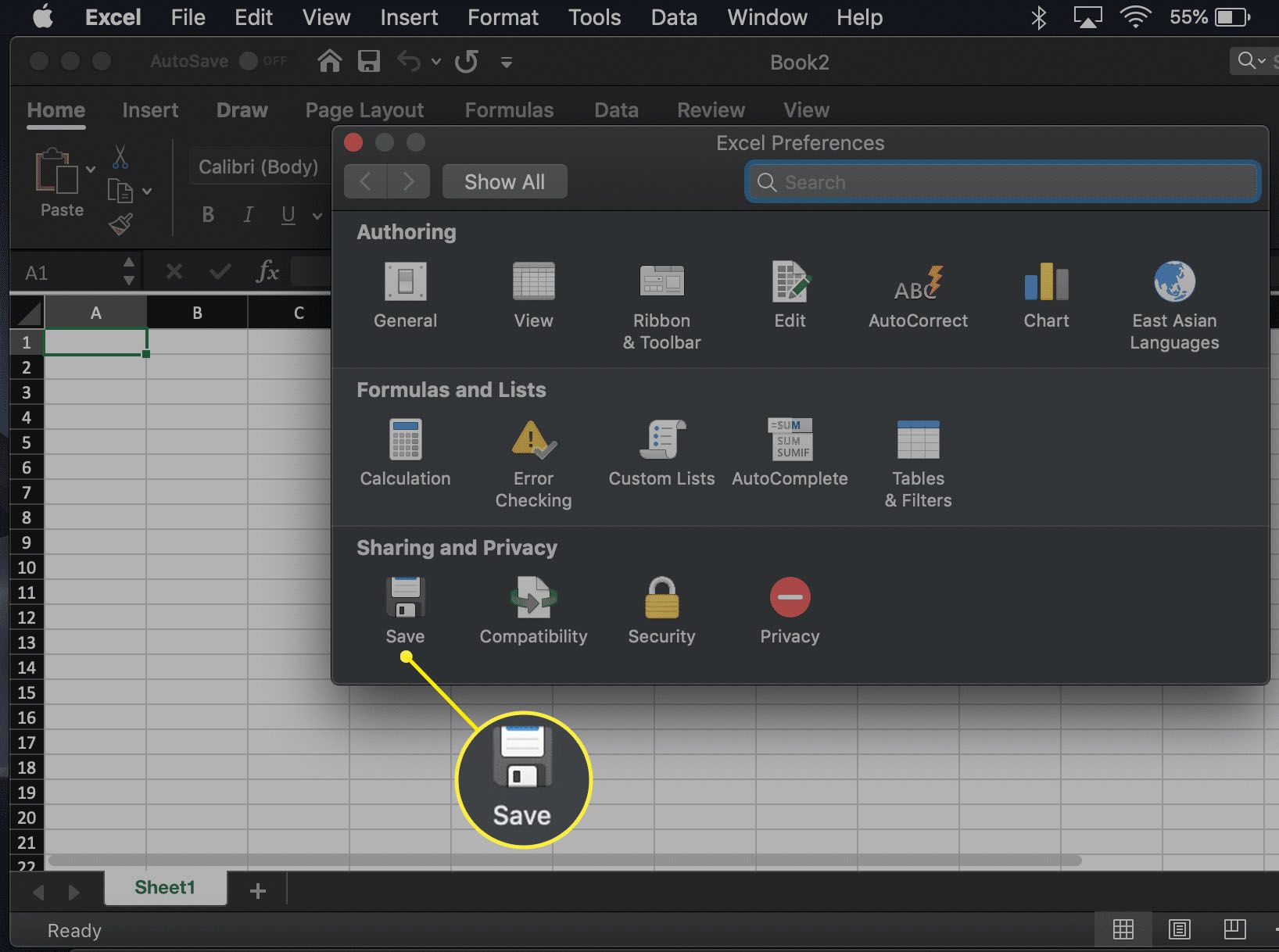
Task: Switch to Page Layout view in status bar
Action: click(x=1179, y=929)
